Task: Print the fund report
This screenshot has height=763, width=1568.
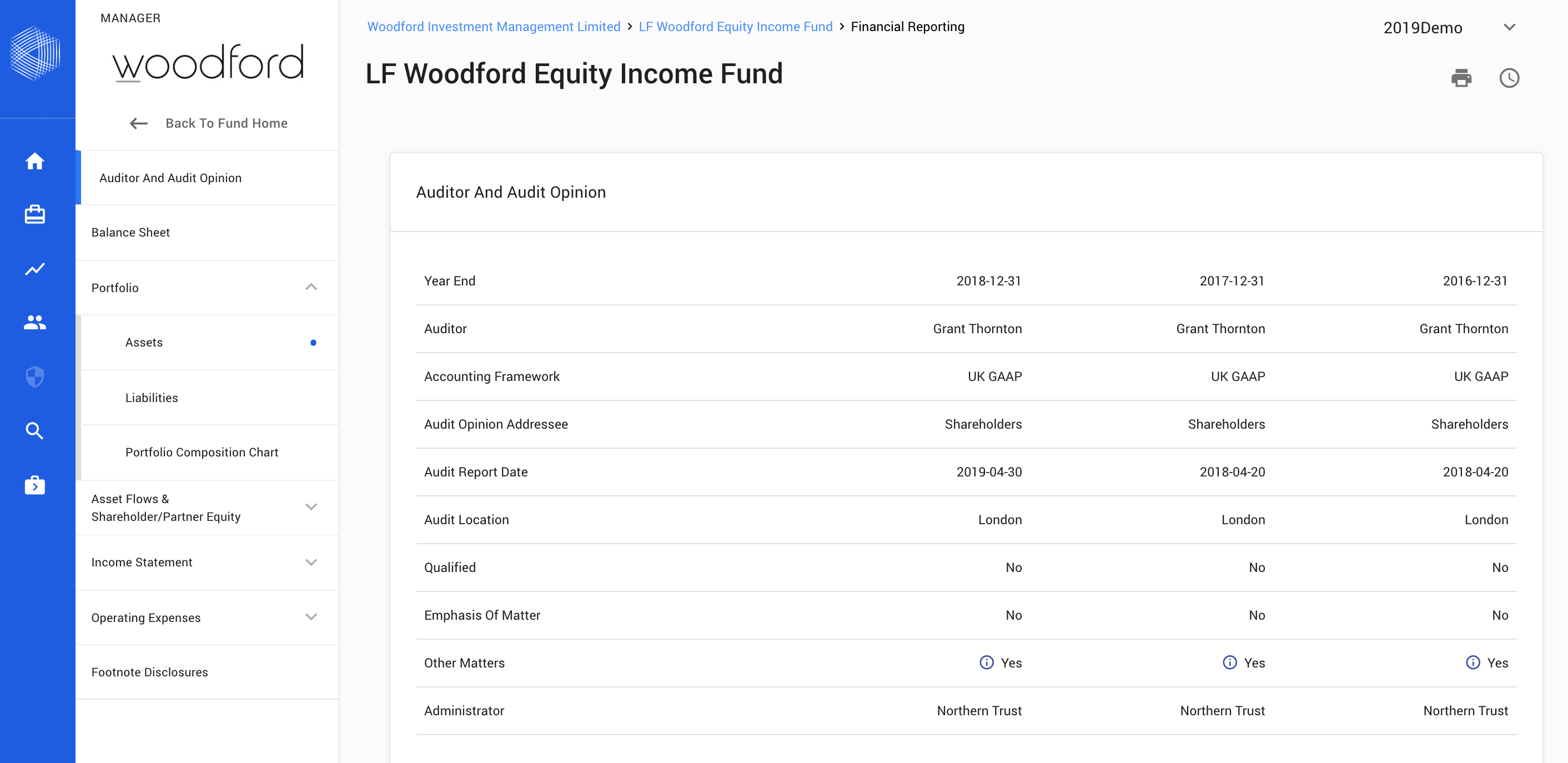Action: point(1461,78)
